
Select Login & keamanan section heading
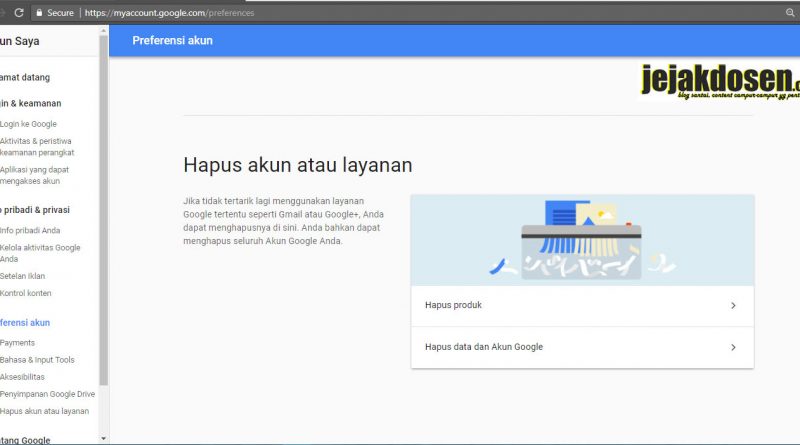coord(31,103)
